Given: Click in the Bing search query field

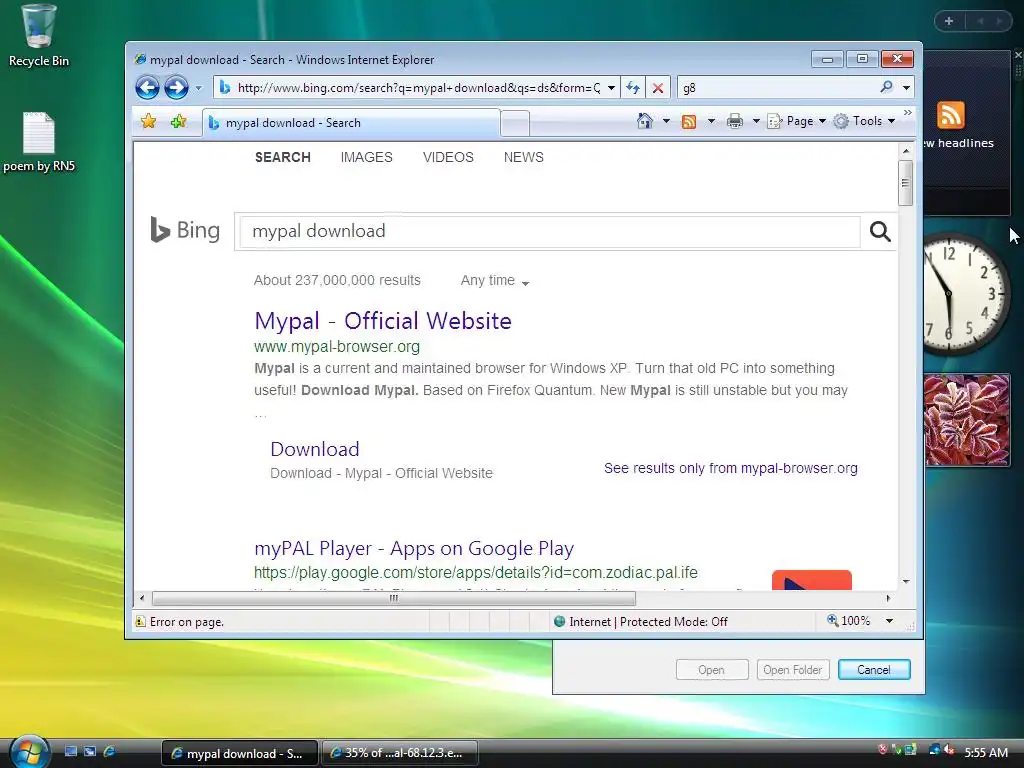Looking at the screenshot, I should 550,231.
